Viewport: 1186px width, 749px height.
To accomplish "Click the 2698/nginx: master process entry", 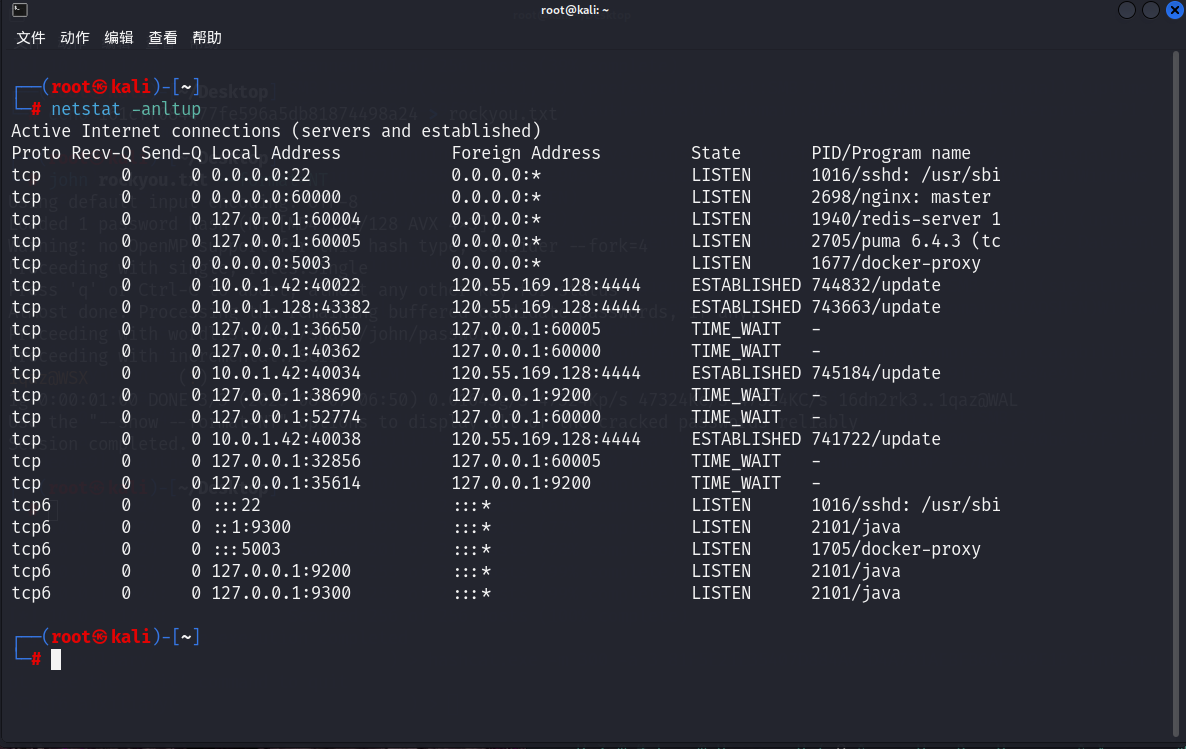I will pyautogui.click(x=900, y=197).
